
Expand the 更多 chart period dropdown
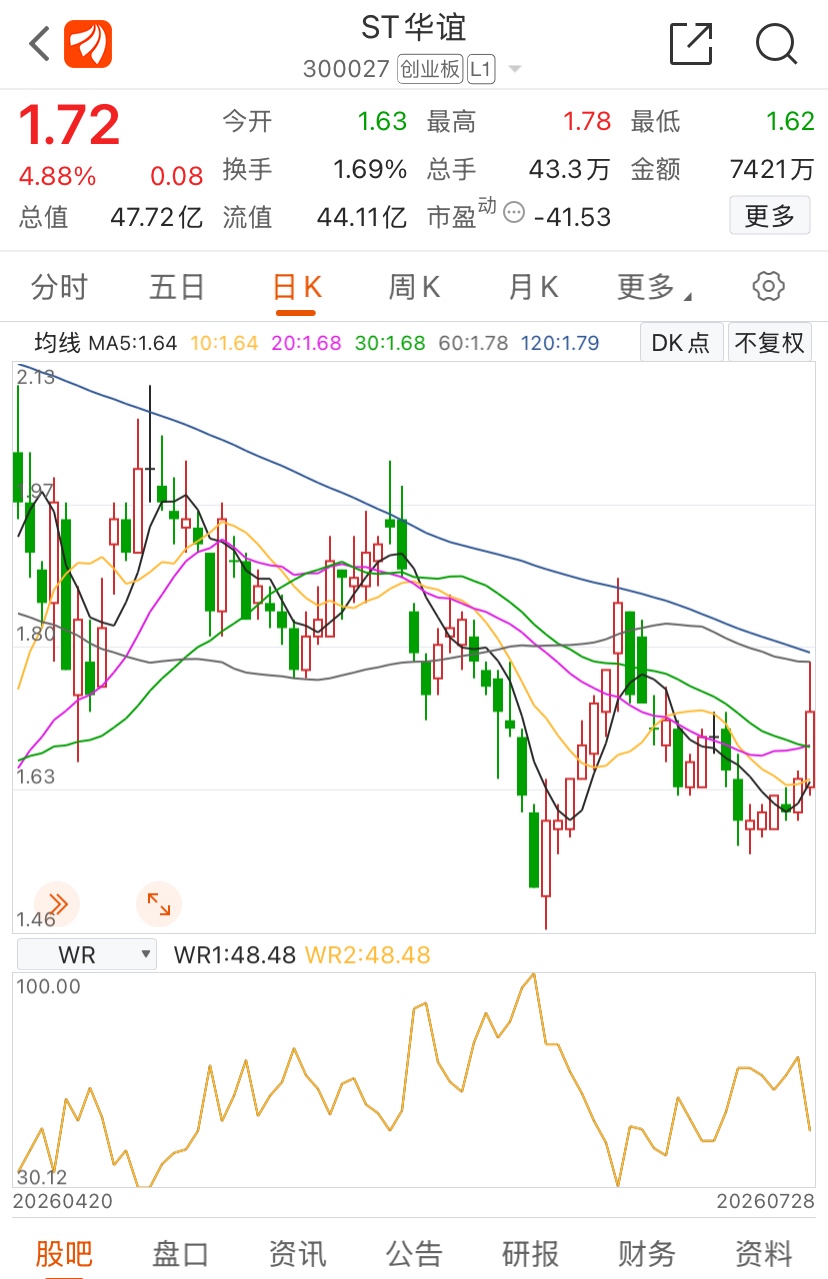(655, 288)
